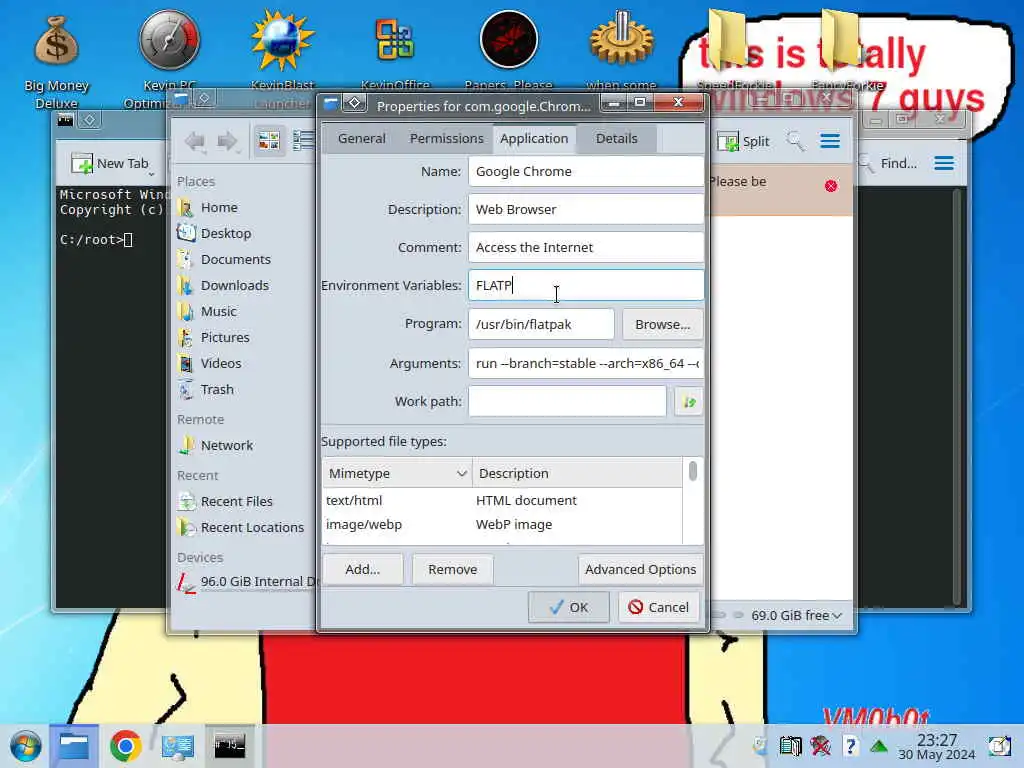Click the taskbar clock showing 23:27
1024x768 pixels.
pyautogui.click(x=936, y=746)
